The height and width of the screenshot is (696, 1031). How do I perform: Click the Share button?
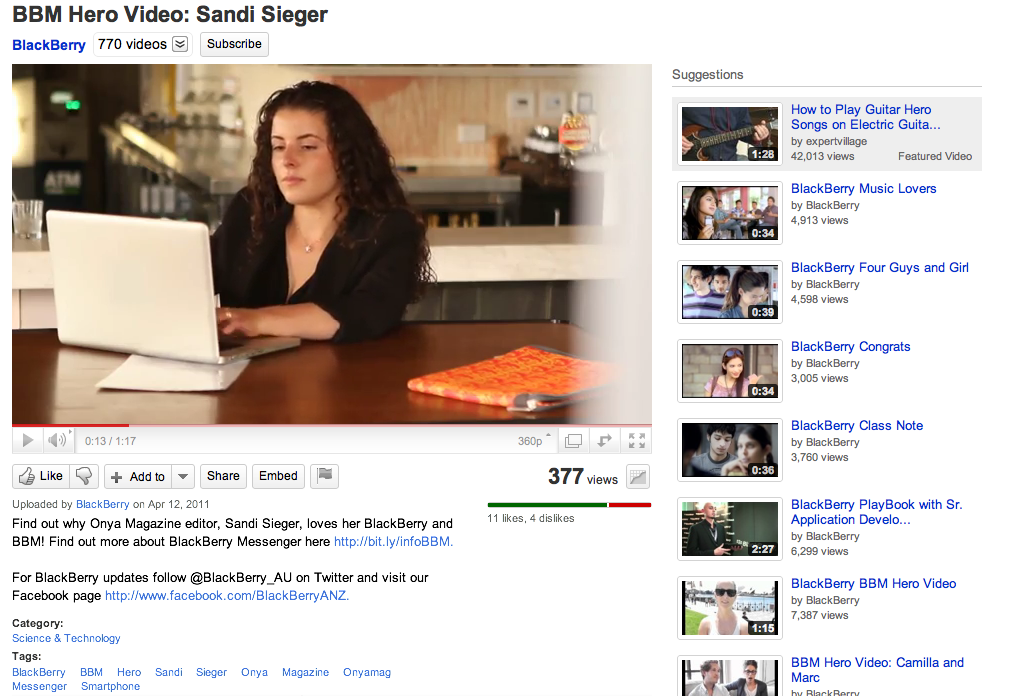[x=223, y=476]
